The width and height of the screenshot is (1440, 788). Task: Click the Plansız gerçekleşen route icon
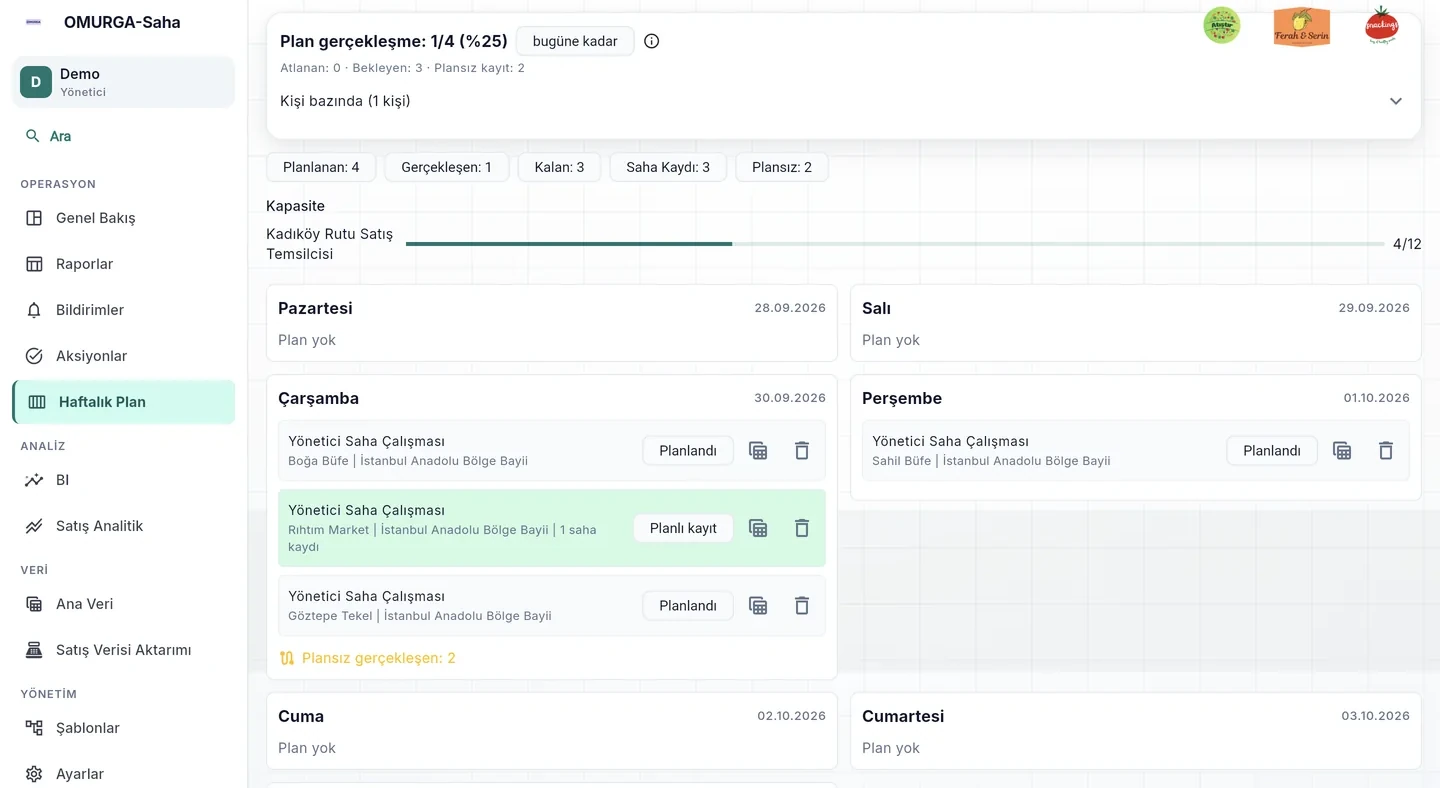coord(287,658)
